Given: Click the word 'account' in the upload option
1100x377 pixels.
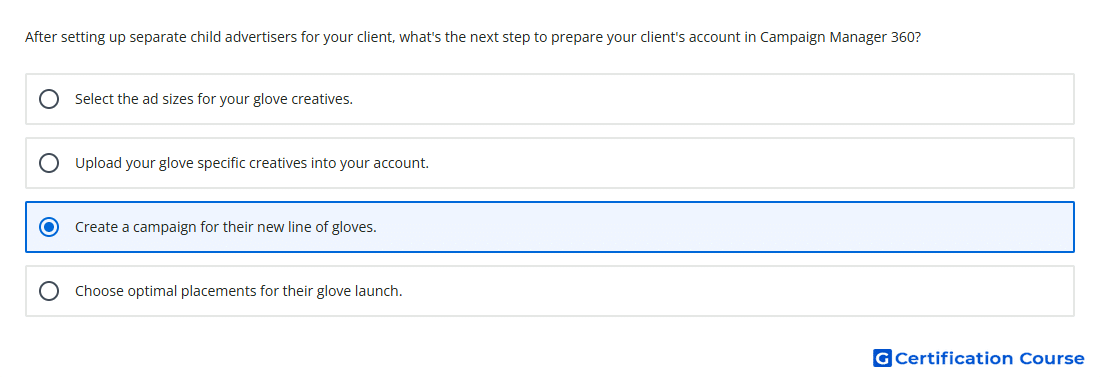Looking at the screenshot, I should click(401, 164).
